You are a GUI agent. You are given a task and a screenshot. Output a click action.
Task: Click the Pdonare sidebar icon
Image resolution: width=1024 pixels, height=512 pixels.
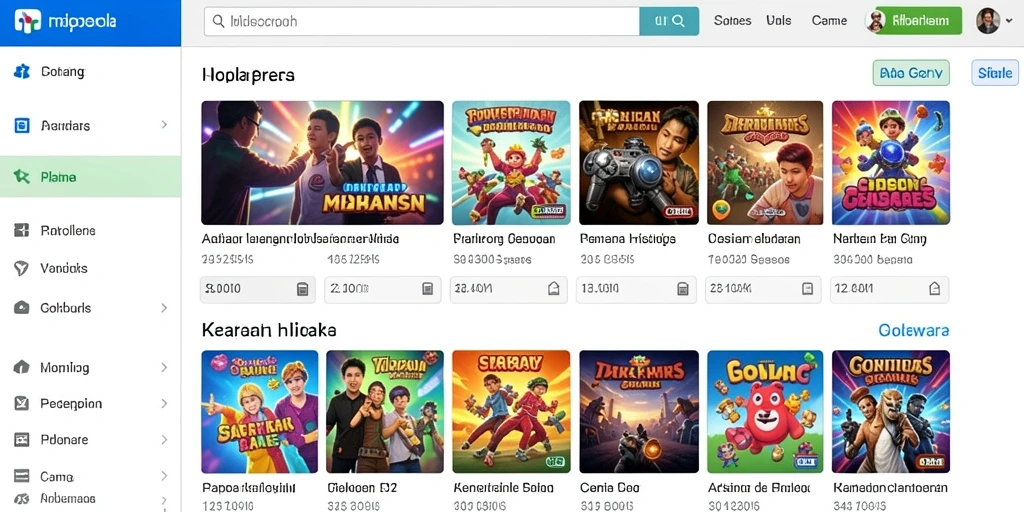pos(22,440)
